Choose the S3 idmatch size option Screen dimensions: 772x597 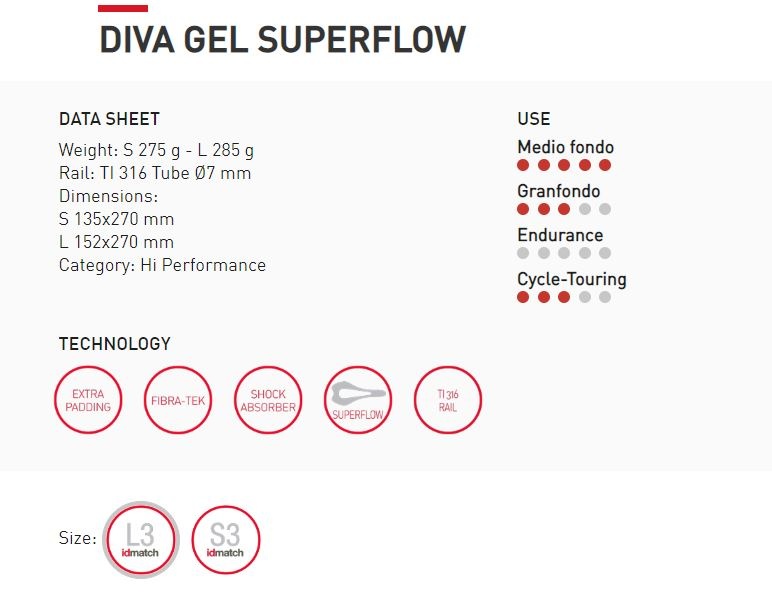225,540
